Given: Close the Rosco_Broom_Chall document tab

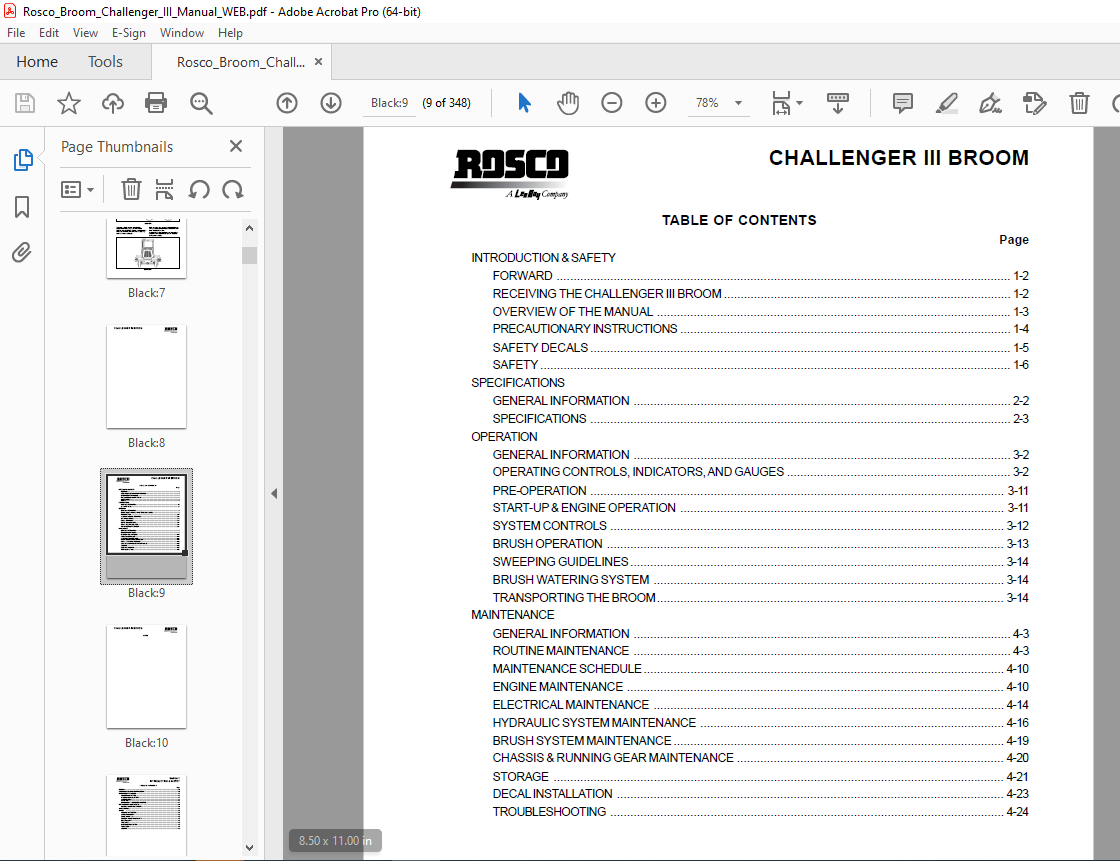Looking at the screenshot, I should (x=319, y=61).
